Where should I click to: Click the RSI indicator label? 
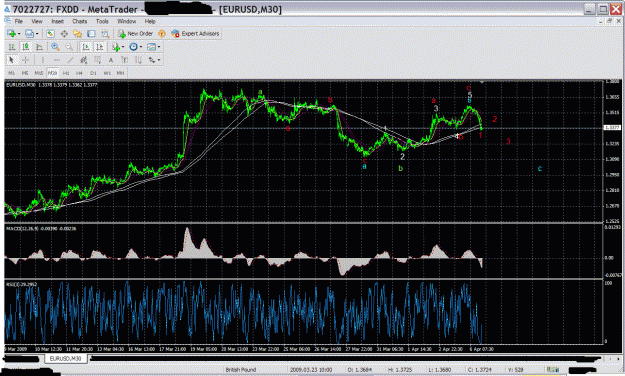click(x=22, y=284)
